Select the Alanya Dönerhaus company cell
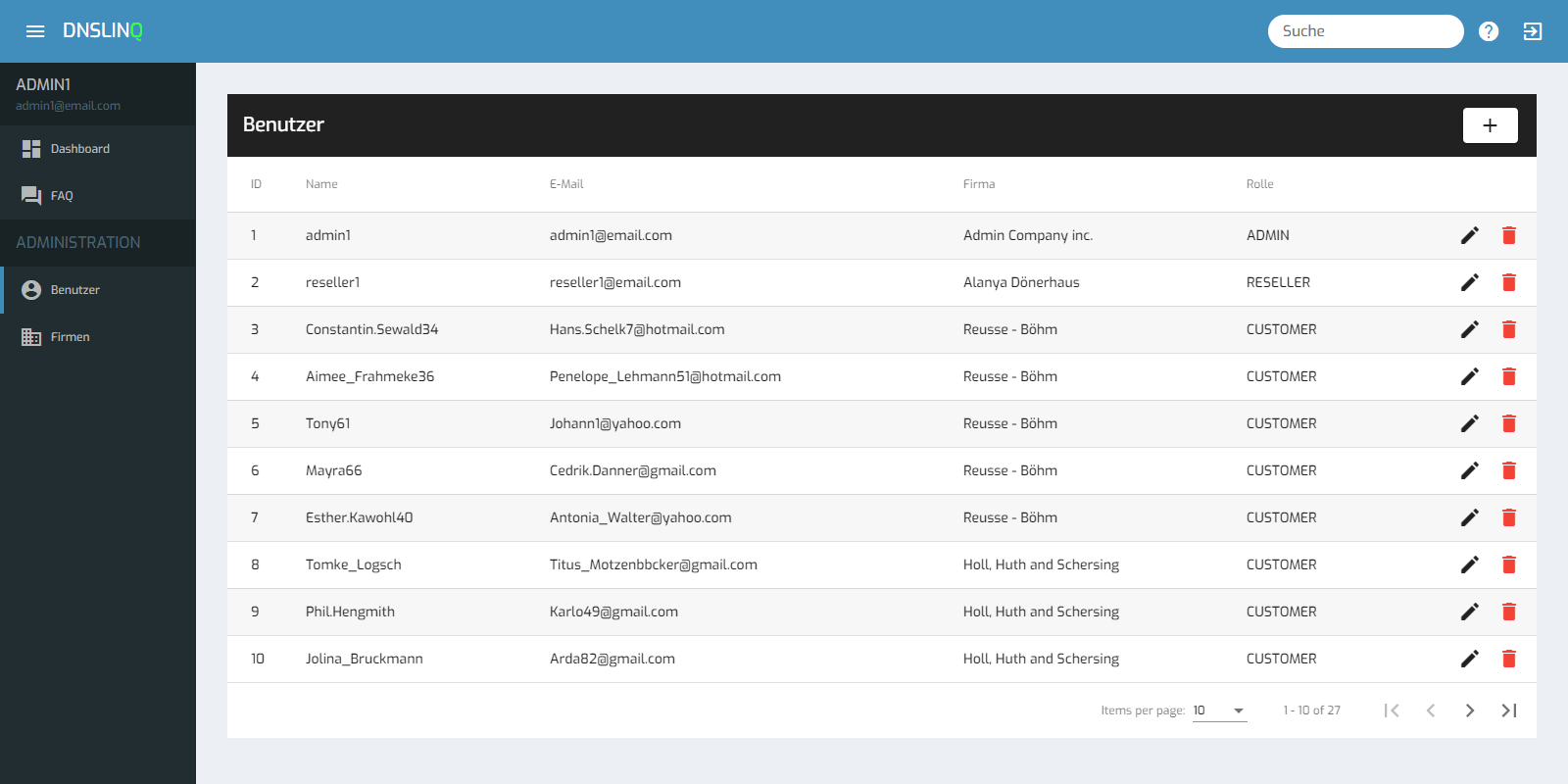The image size is (1568, 784). click(1021, 282)
